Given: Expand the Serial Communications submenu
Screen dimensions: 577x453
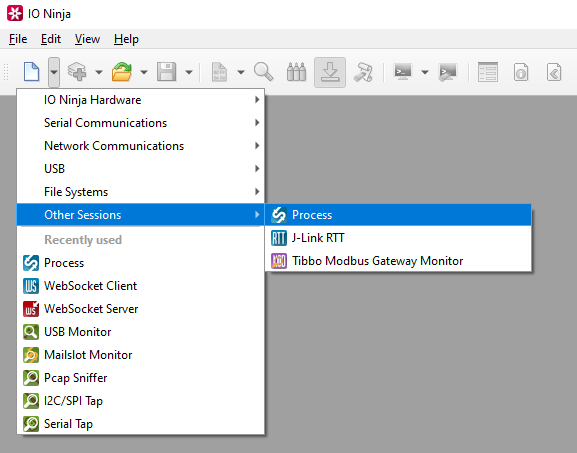Looking at the screenshot, I should [x=141, y=123].
